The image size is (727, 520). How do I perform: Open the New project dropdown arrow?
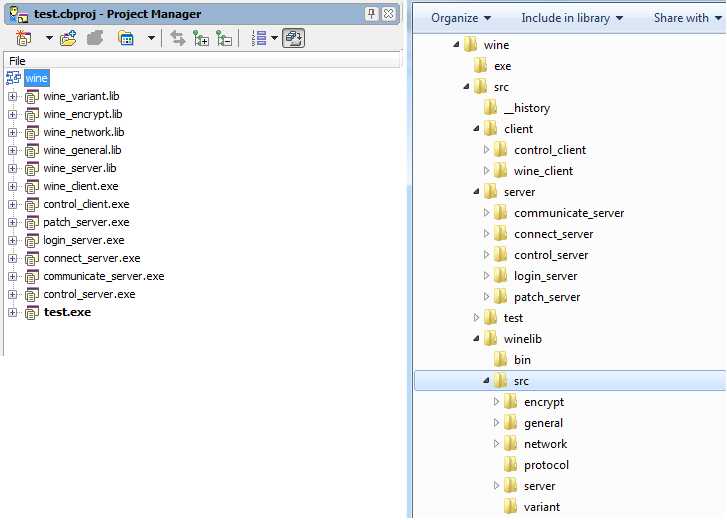48,38
